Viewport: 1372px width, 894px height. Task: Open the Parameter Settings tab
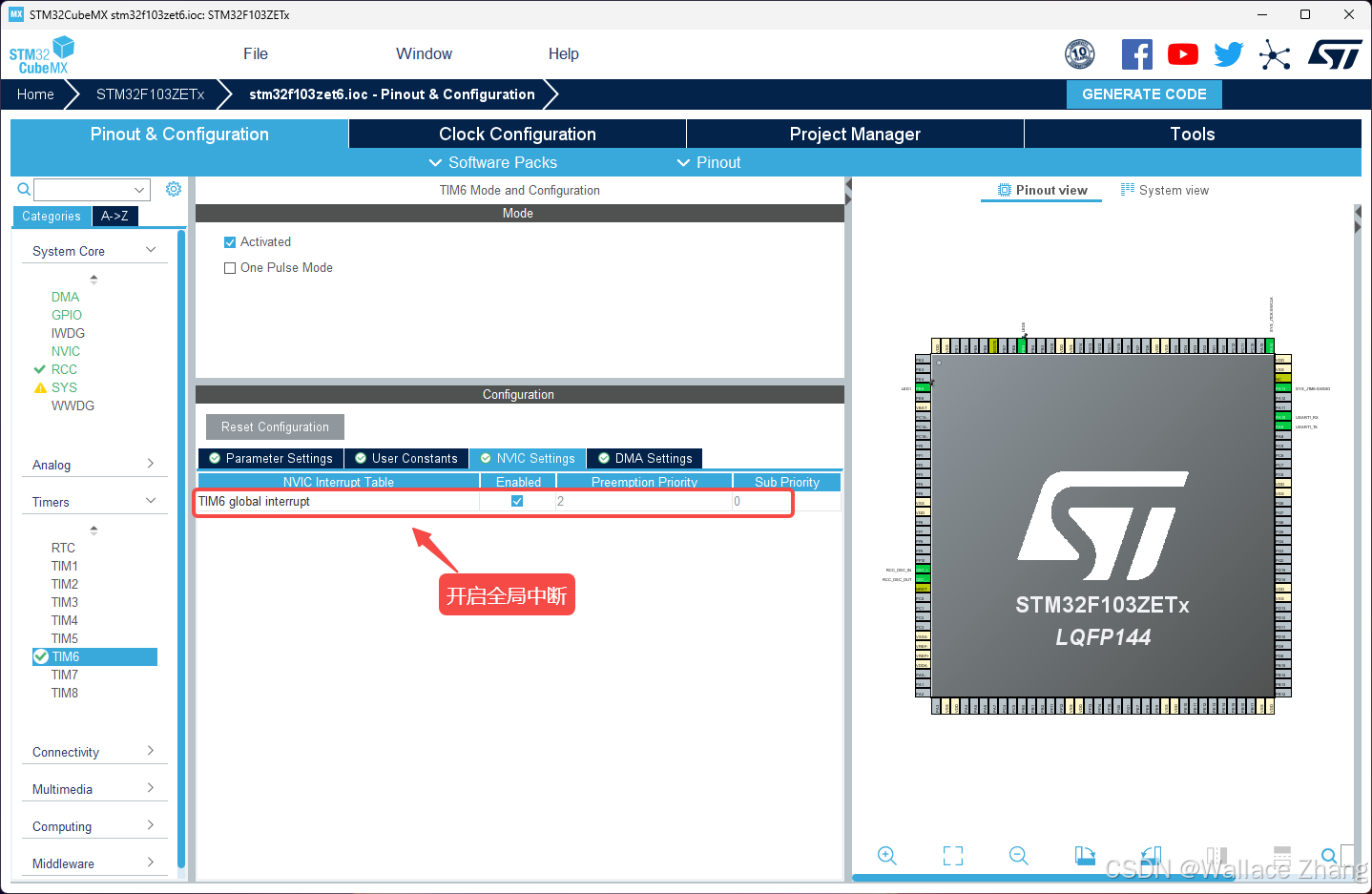point(271,459)
